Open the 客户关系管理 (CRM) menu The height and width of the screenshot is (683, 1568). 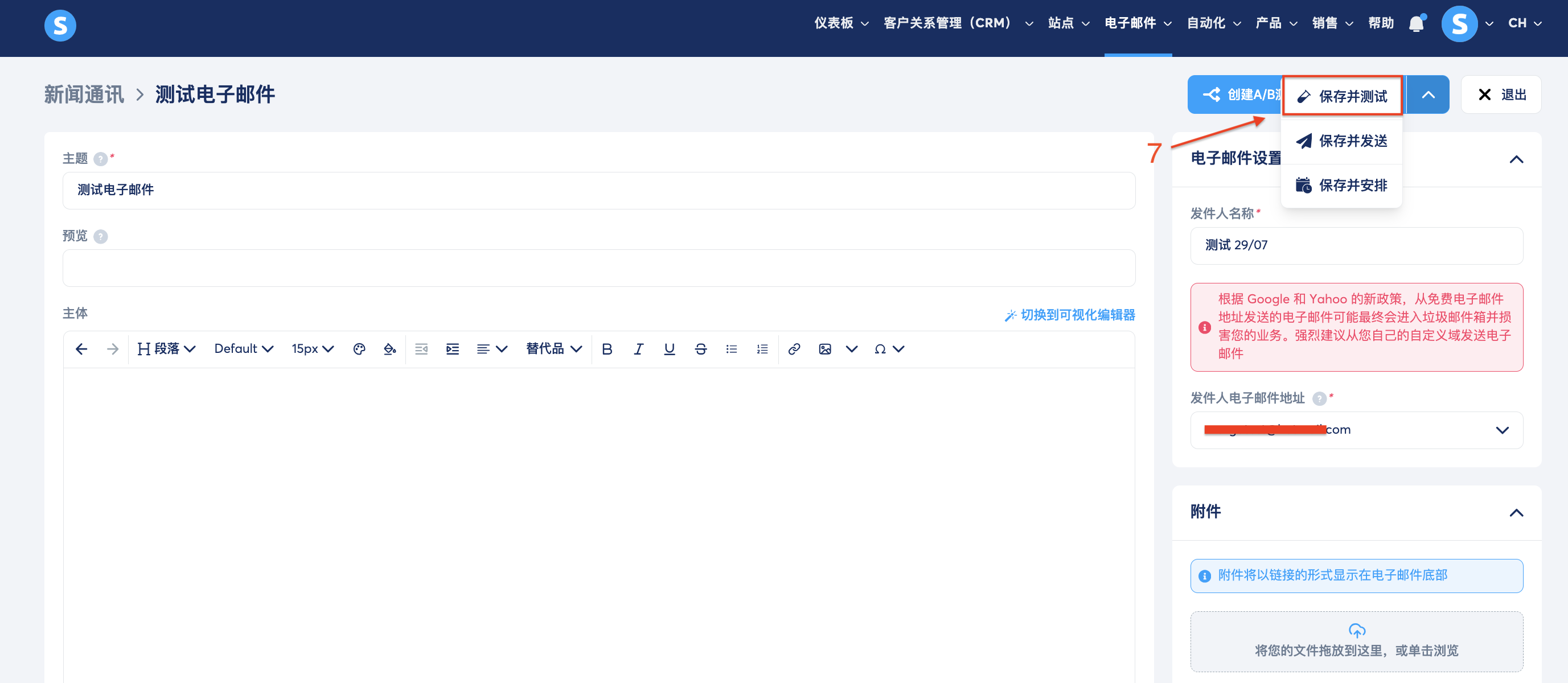click(958, 24)
